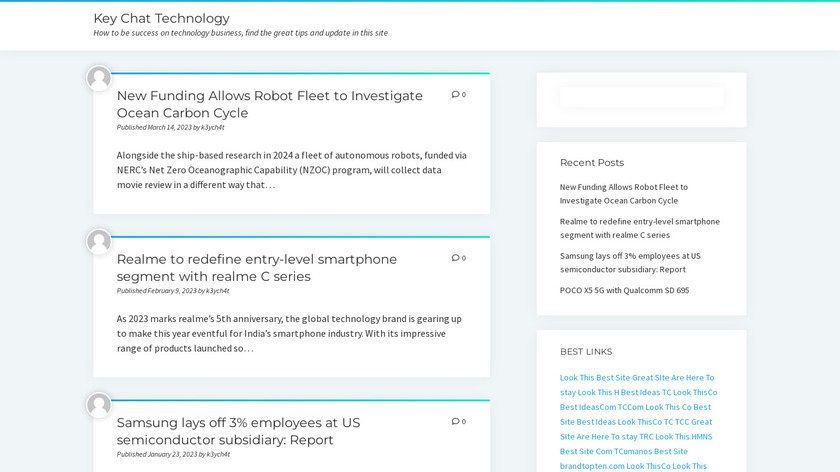
Task: Click author k3ych4t on the March 14 post
Action: click(x=213, y=128)
